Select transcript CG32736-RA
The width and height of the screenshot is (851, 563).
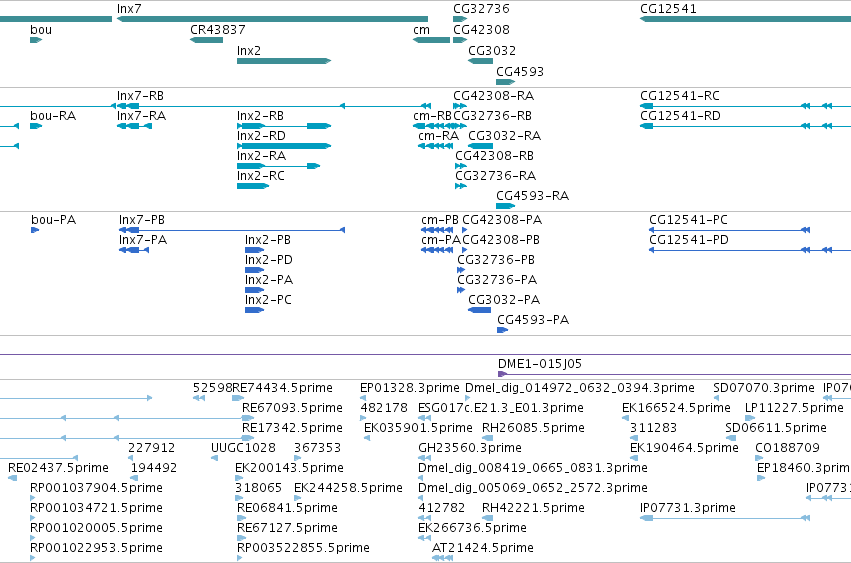coord(496,176)
